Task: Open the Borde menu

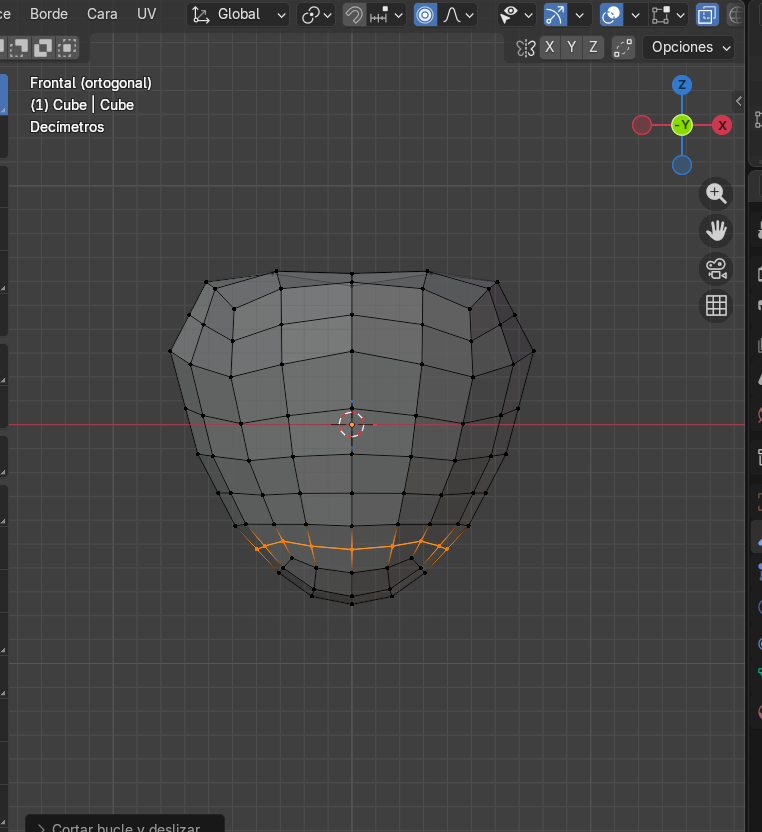Action: (49, 14)
